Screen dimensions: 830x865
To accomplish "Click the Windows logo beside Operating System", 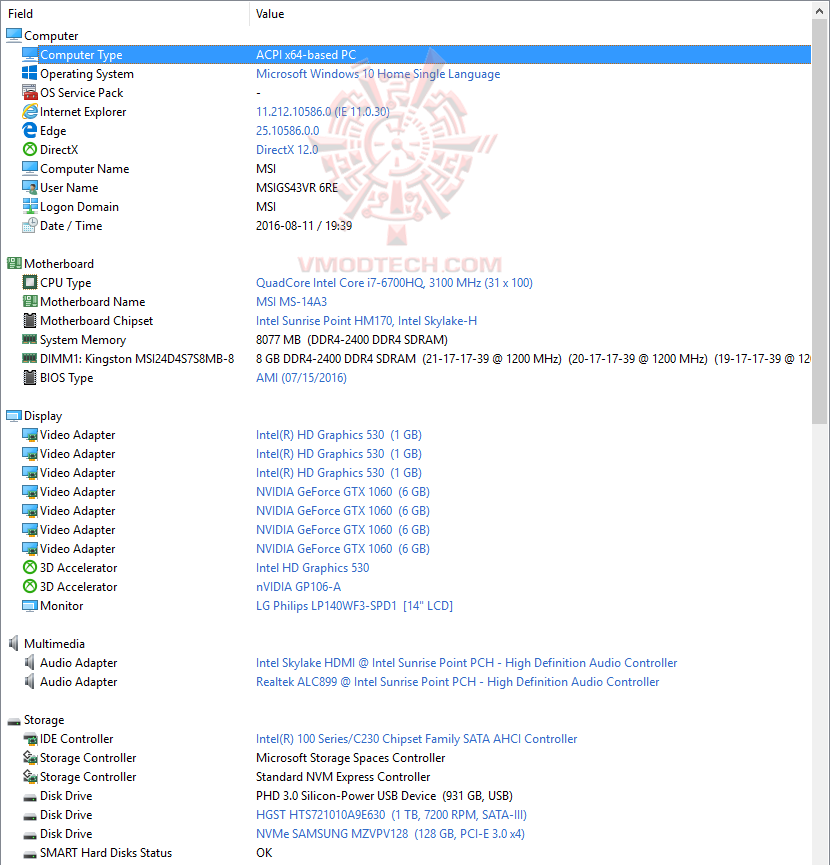I will [30, 73].
